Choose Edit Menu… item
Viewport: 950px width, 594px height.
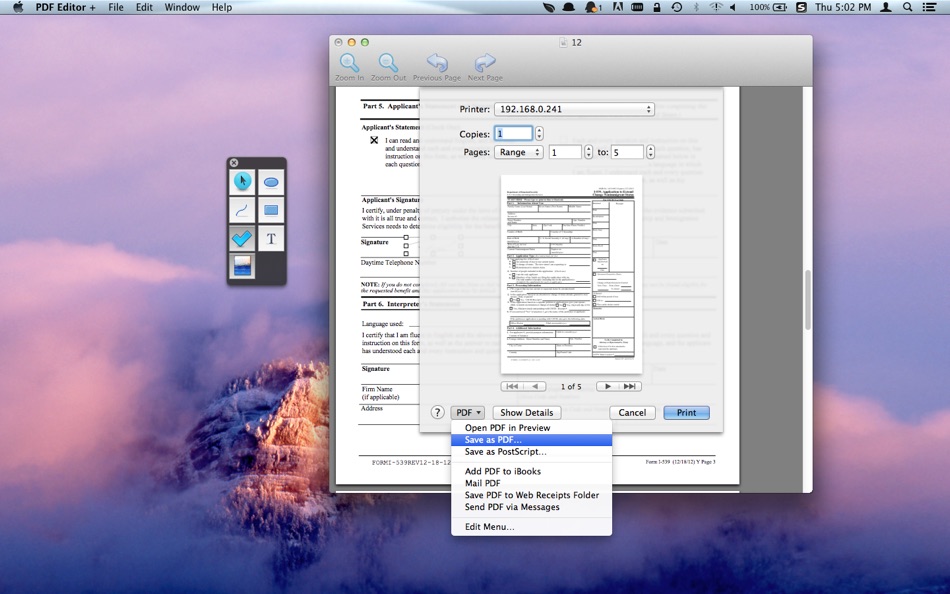tap(531, 527)
